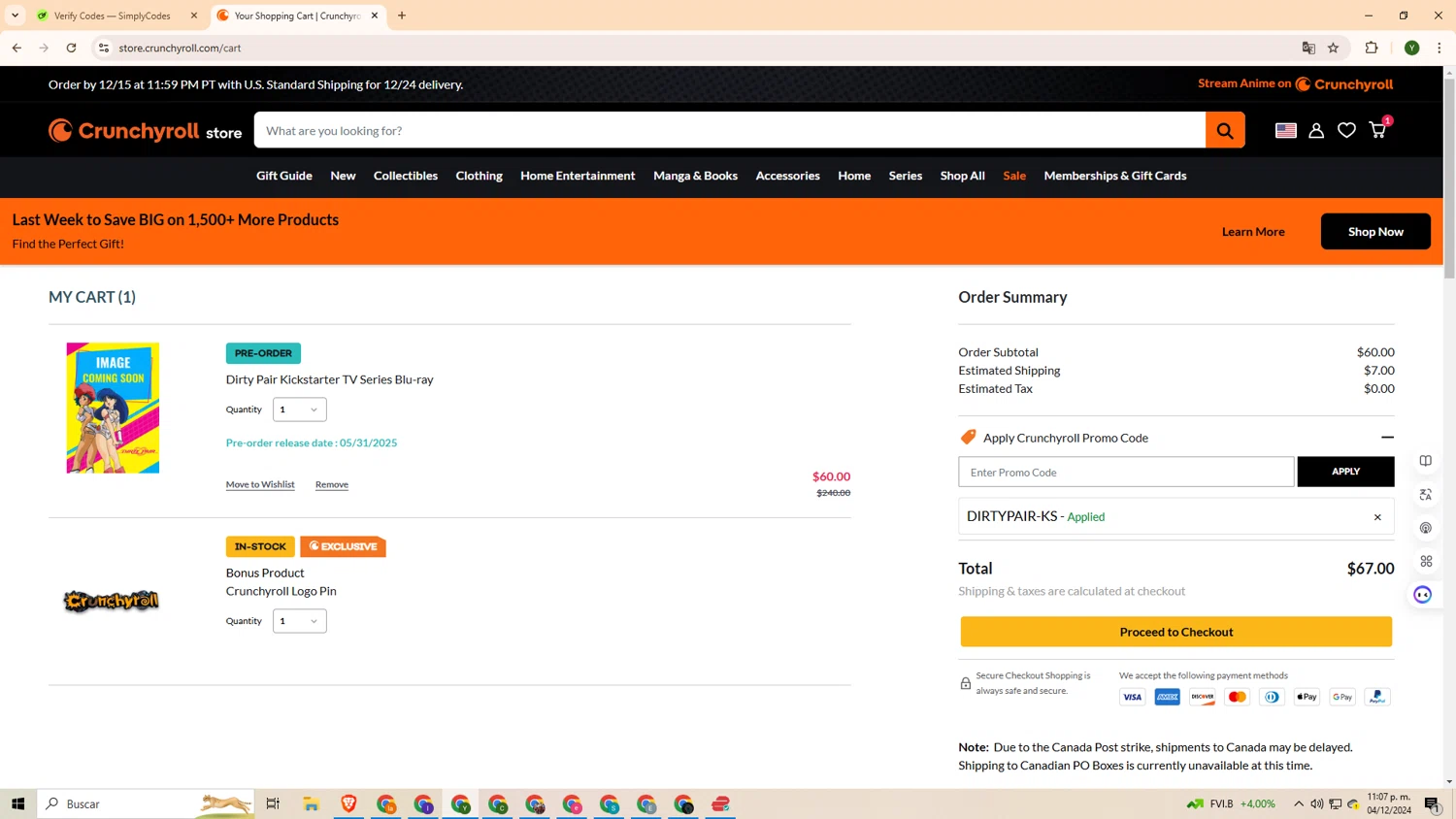
Task: Open File Explorer from the taskbar
Action: [x=311, y=803]
